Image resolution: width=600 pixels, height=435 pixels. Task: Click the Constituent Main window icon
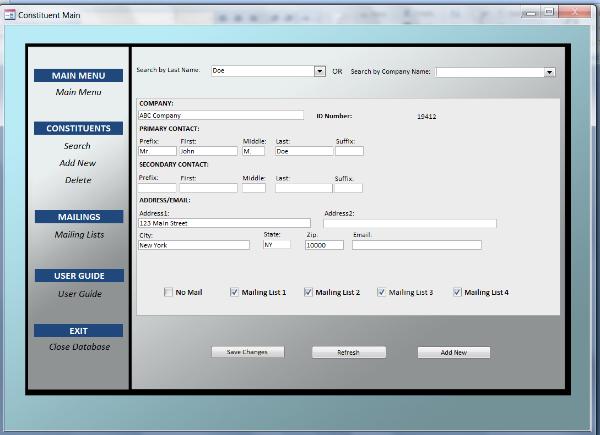(x=10, y=13)
